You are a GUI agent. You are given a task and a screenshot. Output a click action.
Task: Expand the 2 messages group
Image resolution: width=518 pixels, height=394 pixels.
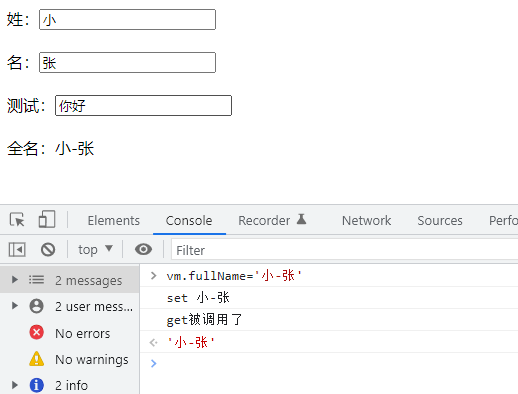pyautogui.click(x=15, y=279)
